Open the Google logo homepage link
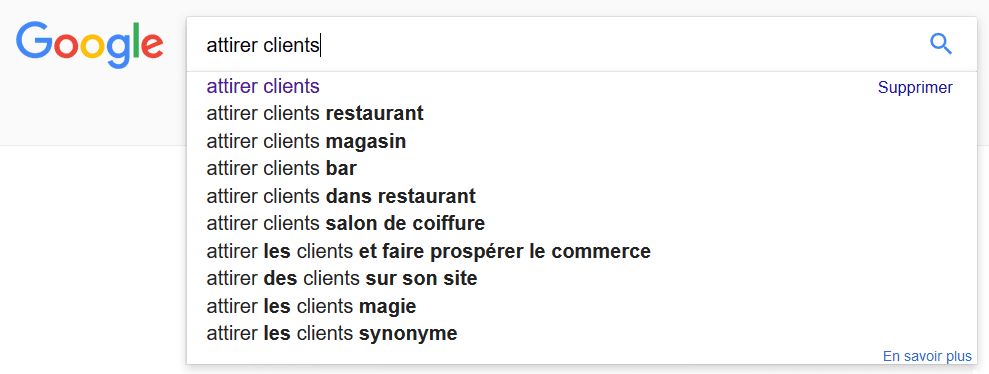Image resolution: width=989 pixels, height=374 pixels. 90,45
